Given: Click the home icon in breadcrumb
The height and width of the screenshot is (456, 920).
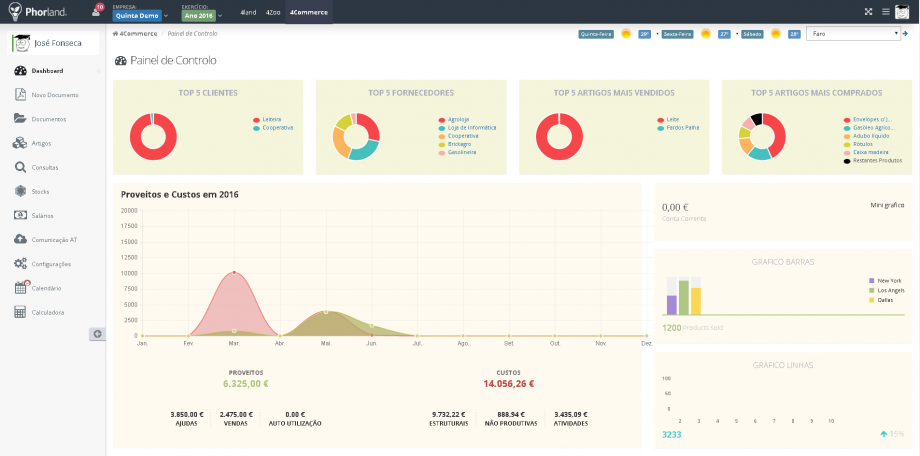Looking at the screenshot, I should click(x=115, y=34).
